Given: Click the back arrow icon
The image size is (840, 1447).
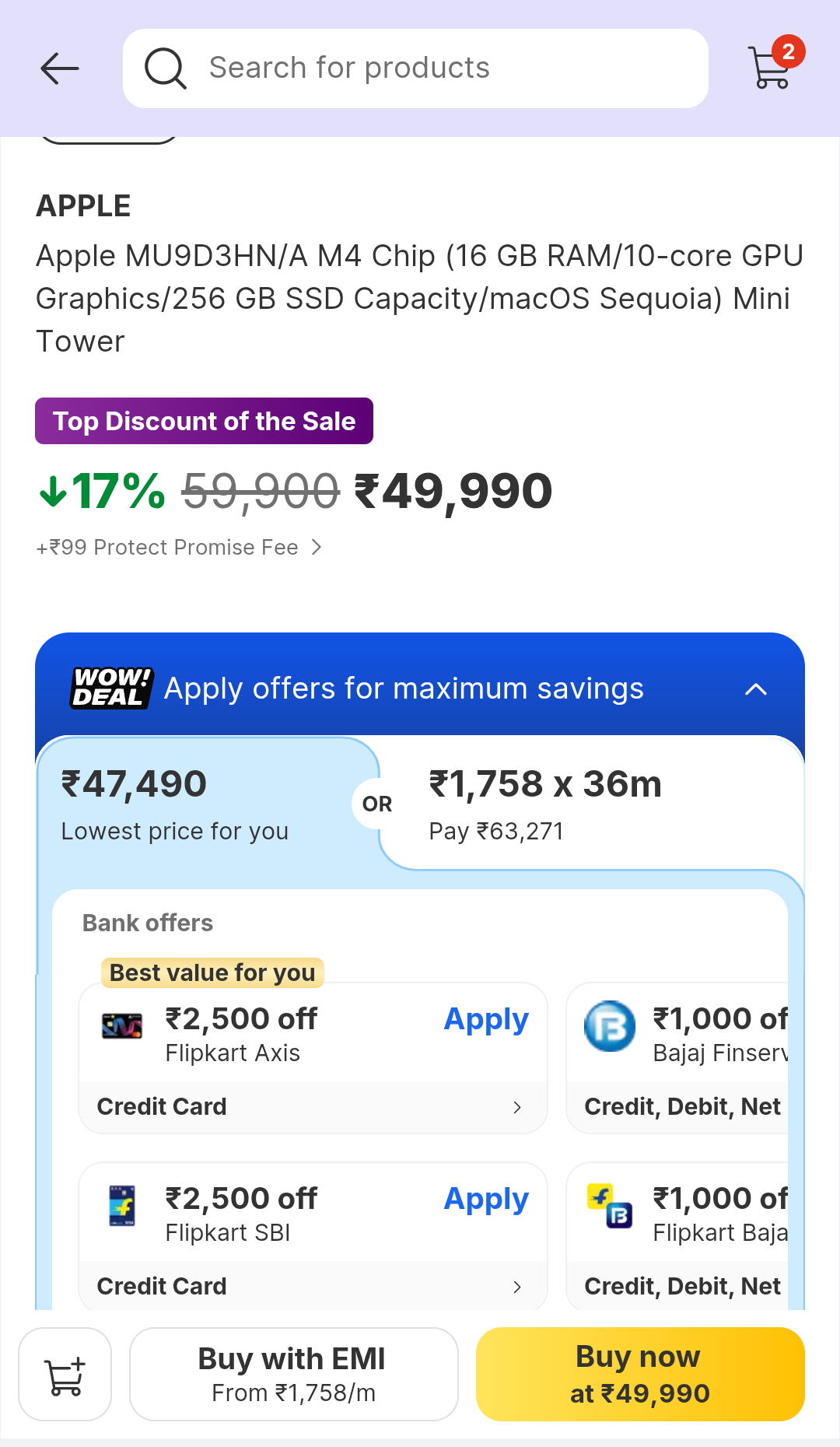Looking at the screenshot, I should (60, 68).
